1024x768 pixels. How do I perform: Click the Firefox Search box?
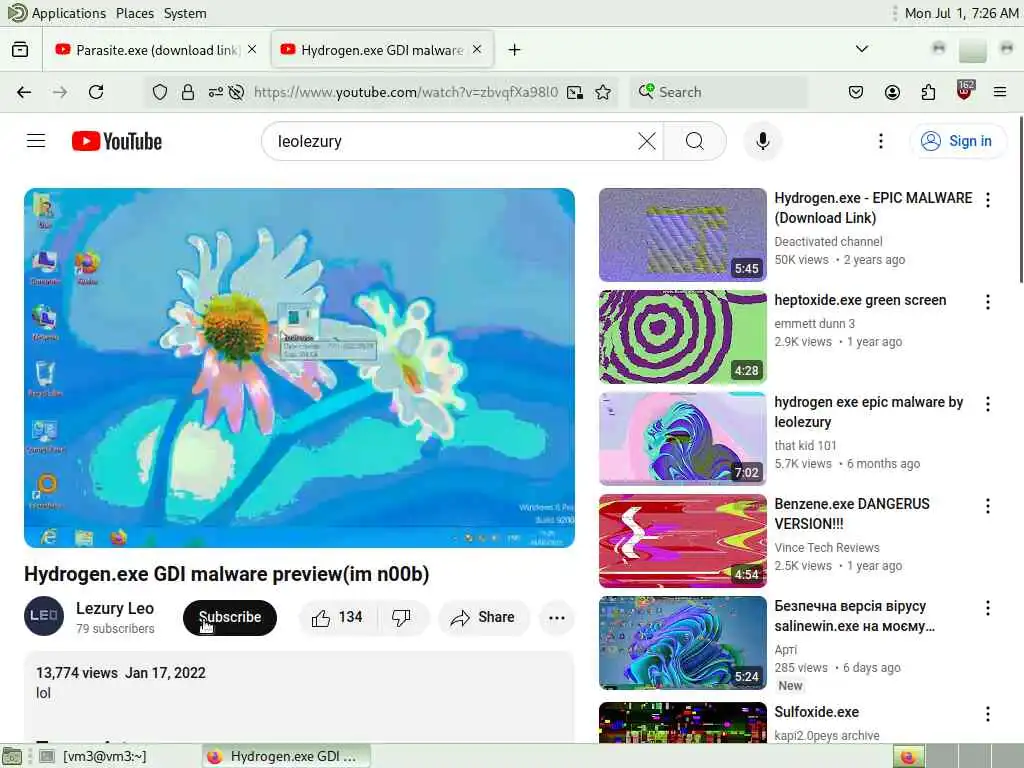(x=718, y=92)
